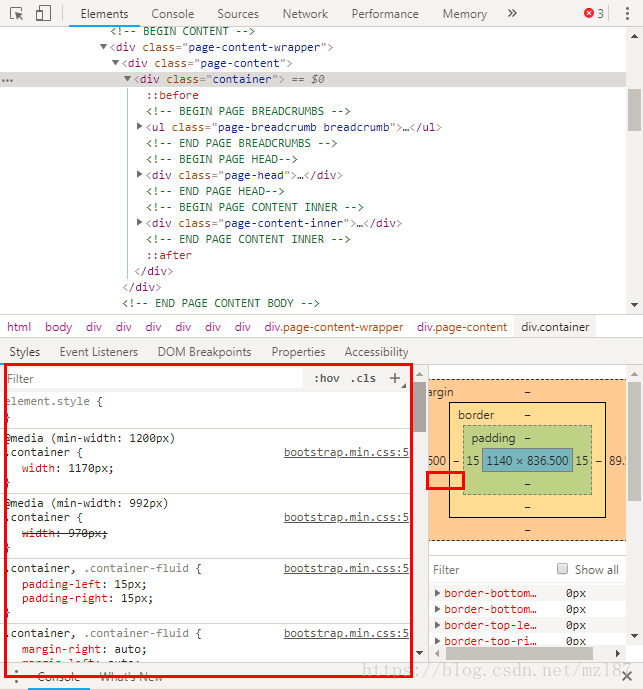Switch to the Console tab
This screenshot has height=690, width=643.
(x=173, y=14)
